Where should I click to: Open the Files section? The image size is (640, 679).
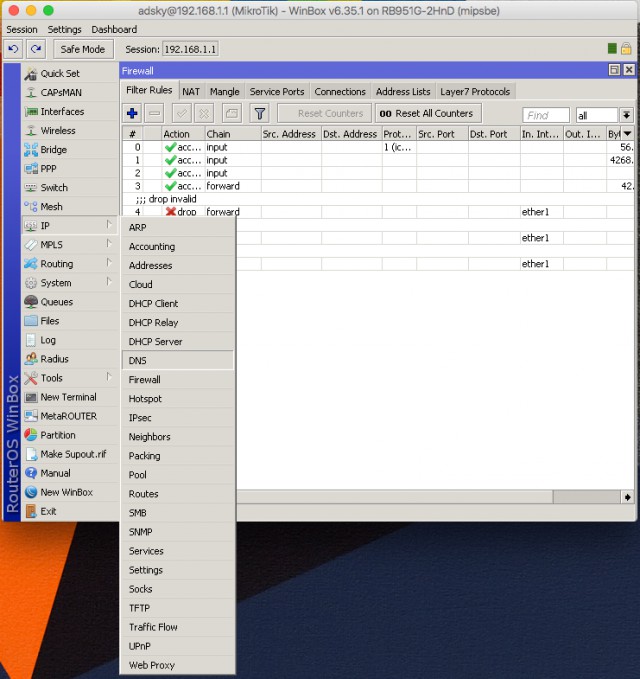[x=70, y=321]
